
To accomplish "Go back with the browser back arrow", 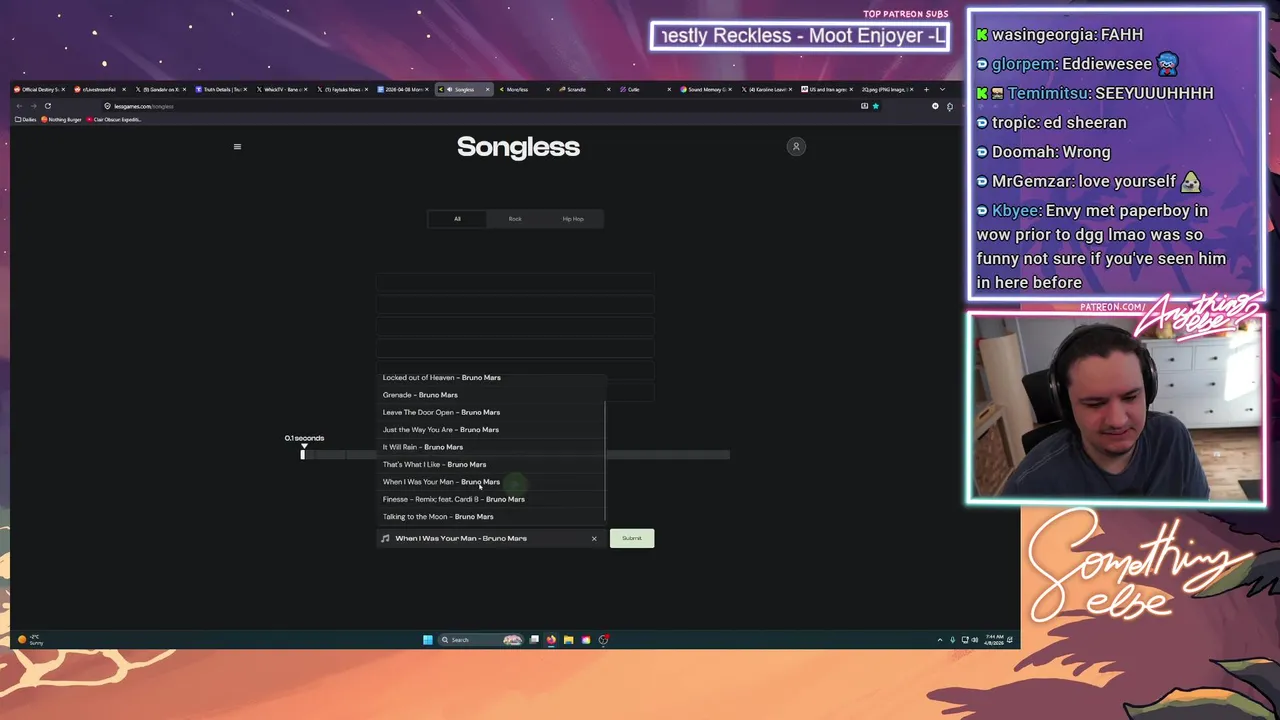I will point(19,106).
